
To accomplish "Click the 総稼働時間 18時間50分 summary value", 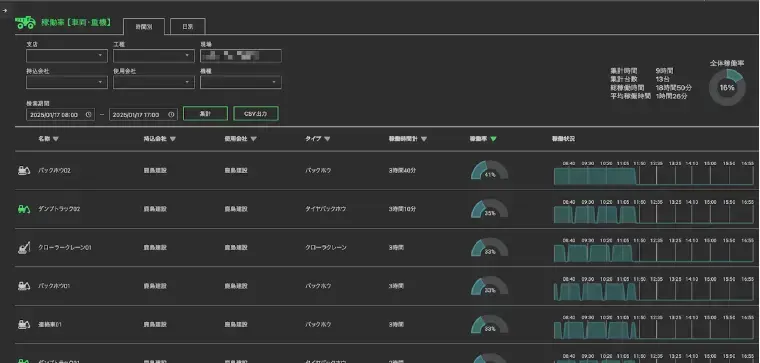I will click(674, 88).
